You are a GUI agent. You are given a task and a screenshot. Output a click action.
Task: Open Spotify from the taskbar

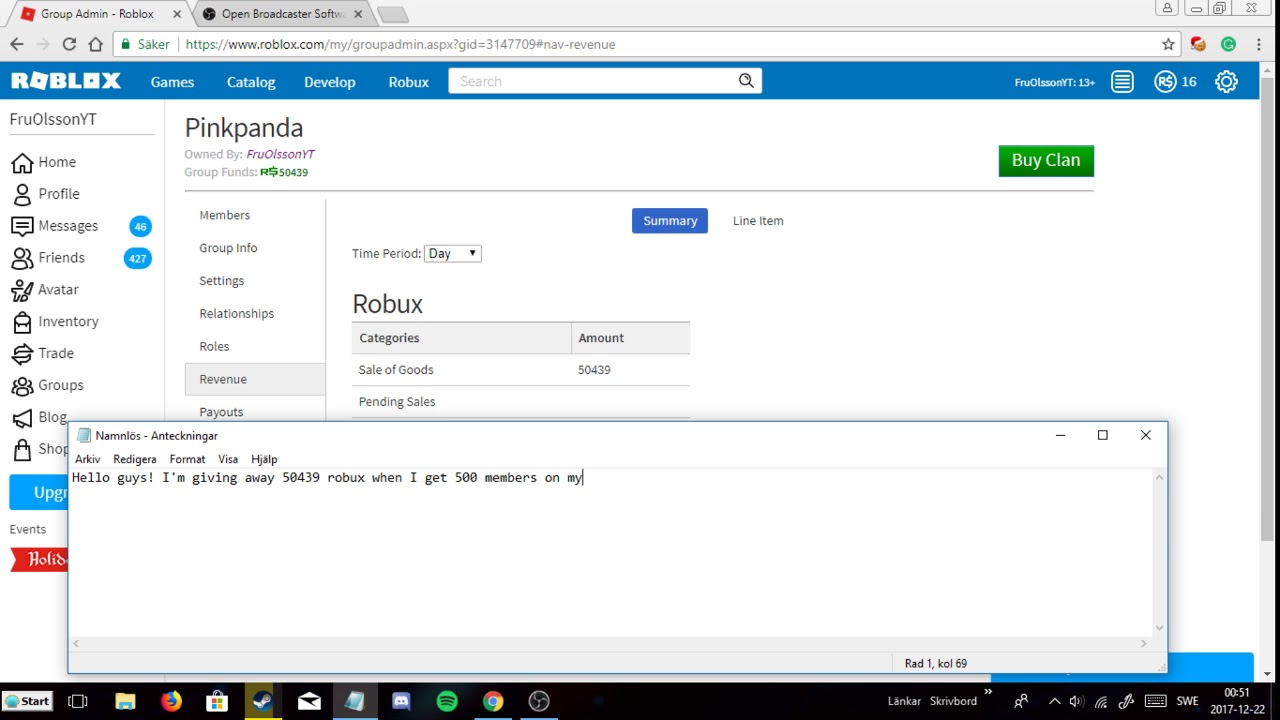tap(447, 701)
